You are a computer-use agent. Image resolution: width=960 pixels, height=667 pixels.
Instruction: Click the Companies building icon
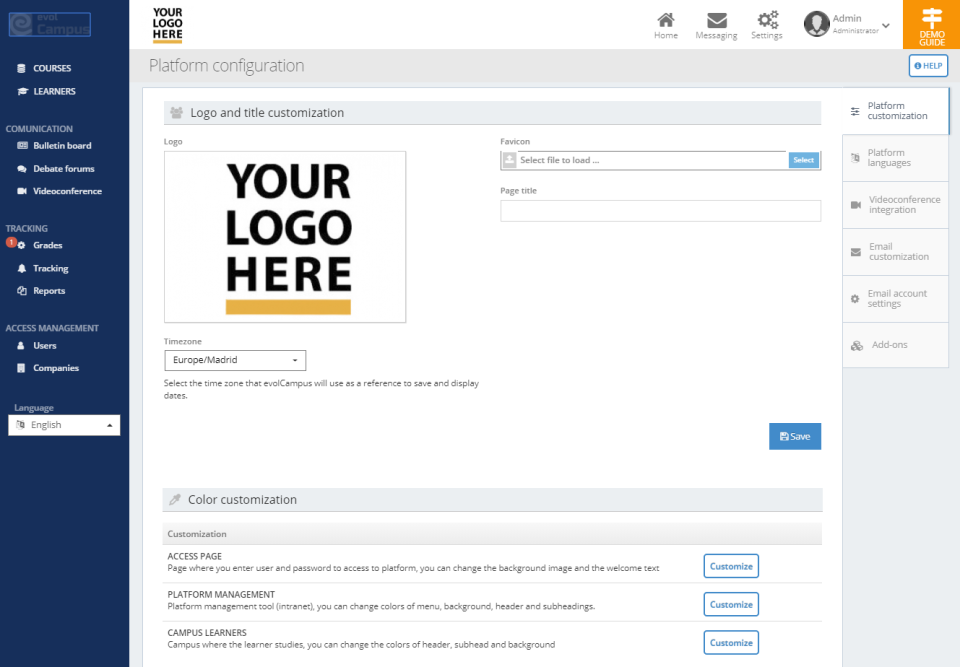click(x=21, y=368)
